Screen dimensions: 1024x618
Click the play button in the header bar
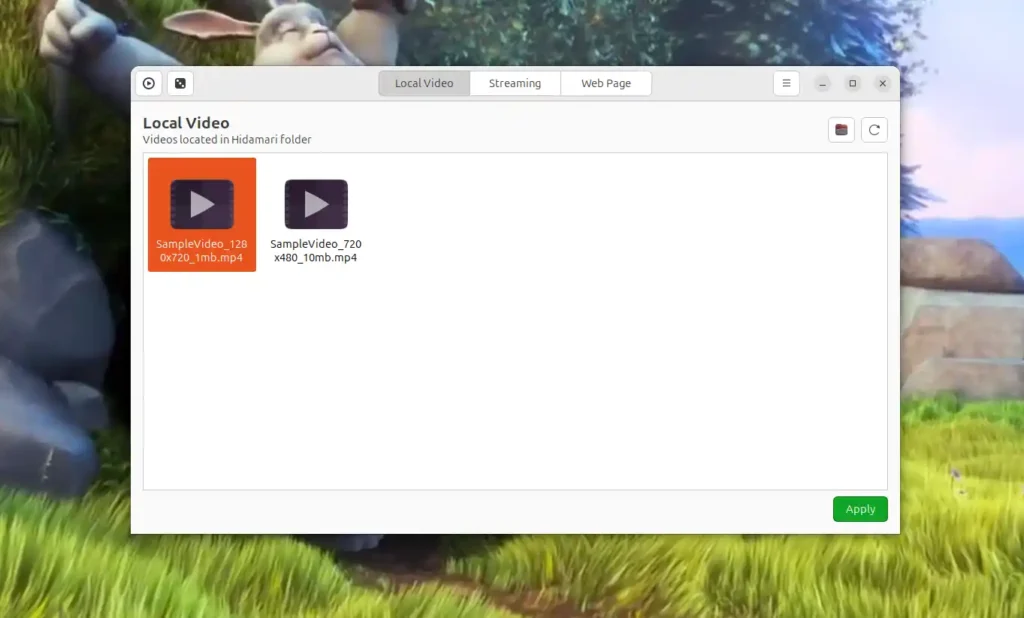149,84
